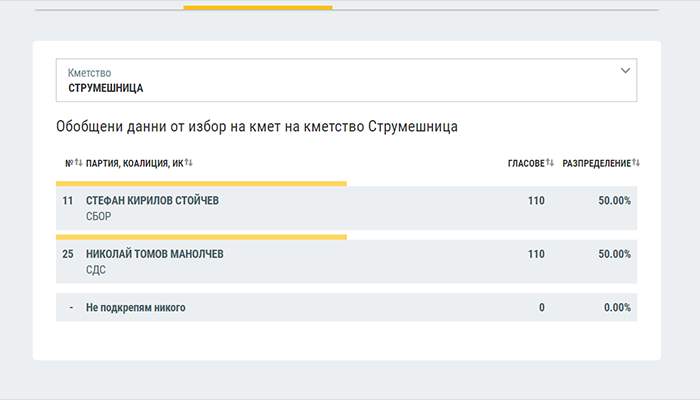Click the 0.00% share for Не подкрепям никого
This screenshot has width=700, height=400.
[617, 308]
